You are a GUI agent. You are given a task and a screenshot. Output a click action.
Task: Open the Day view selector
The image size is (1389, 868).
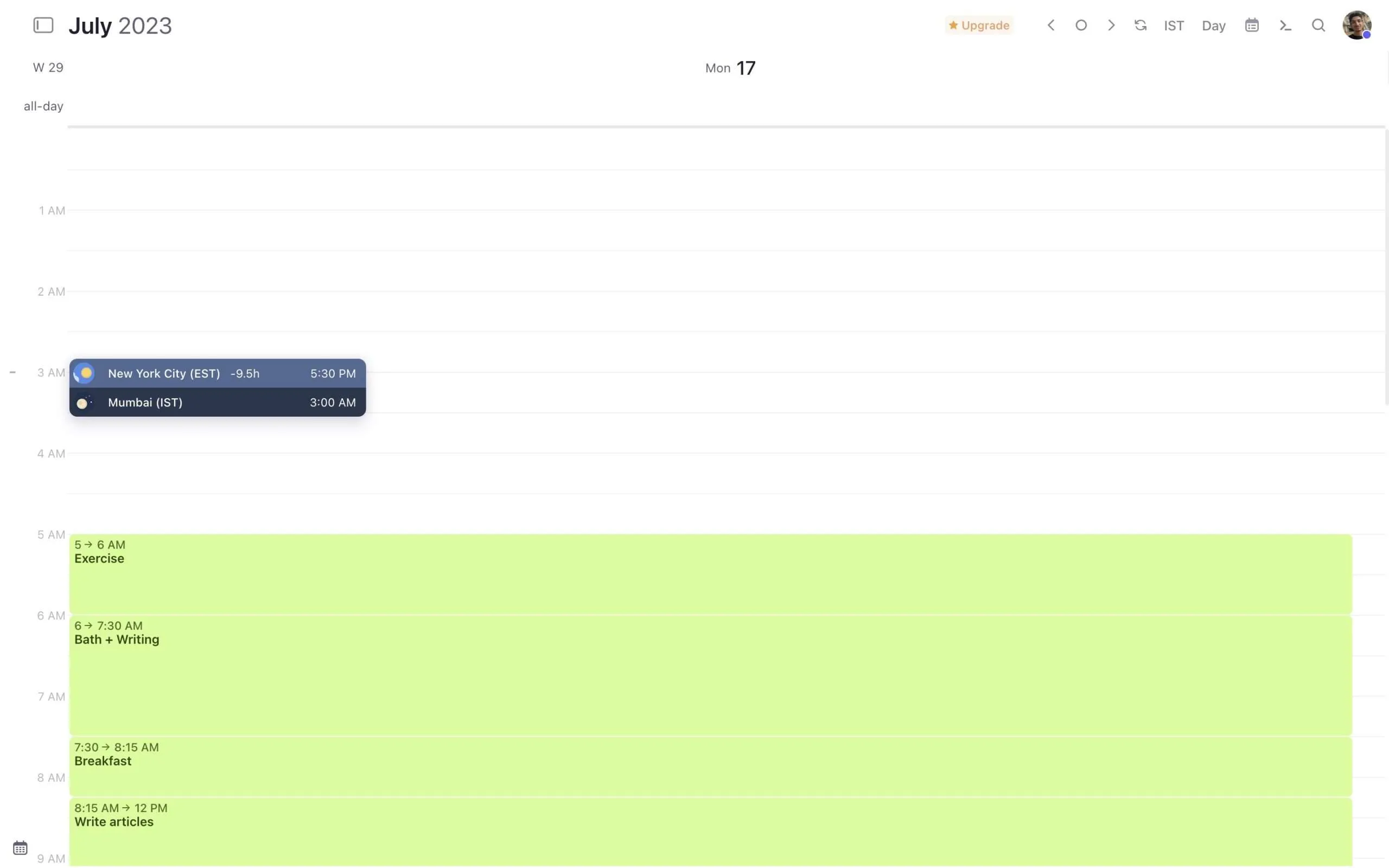(1213, 26)
